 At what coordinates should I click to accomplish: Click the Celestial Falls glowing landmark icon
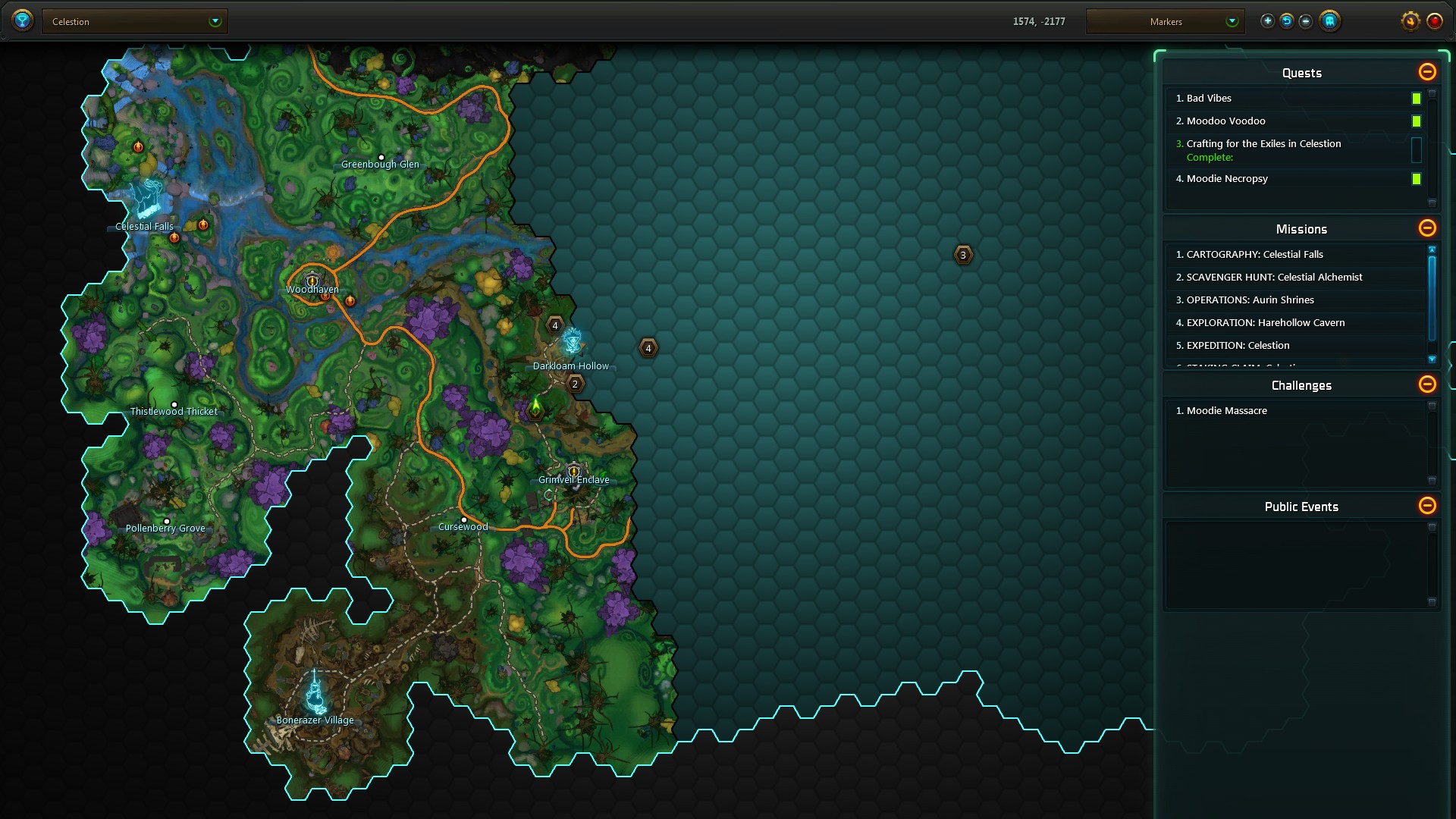coord(146,199)
